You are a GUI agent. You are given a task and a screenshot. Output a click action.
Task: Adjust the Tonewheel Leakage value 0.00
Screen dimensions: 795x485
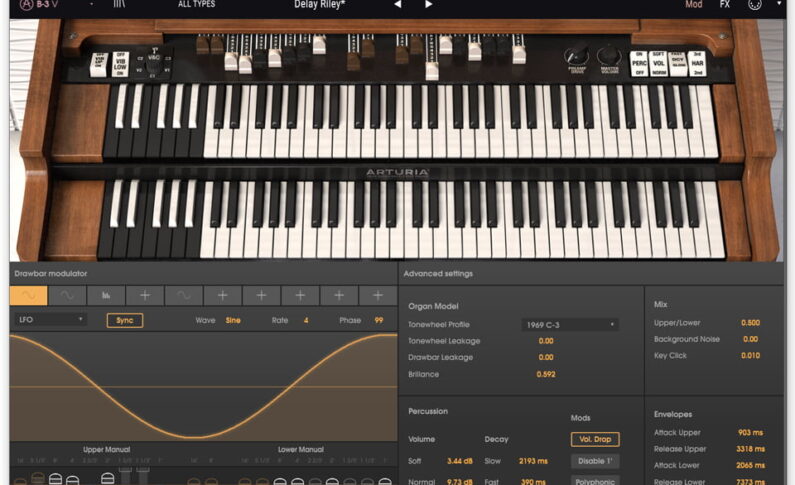tap(546, 341)
